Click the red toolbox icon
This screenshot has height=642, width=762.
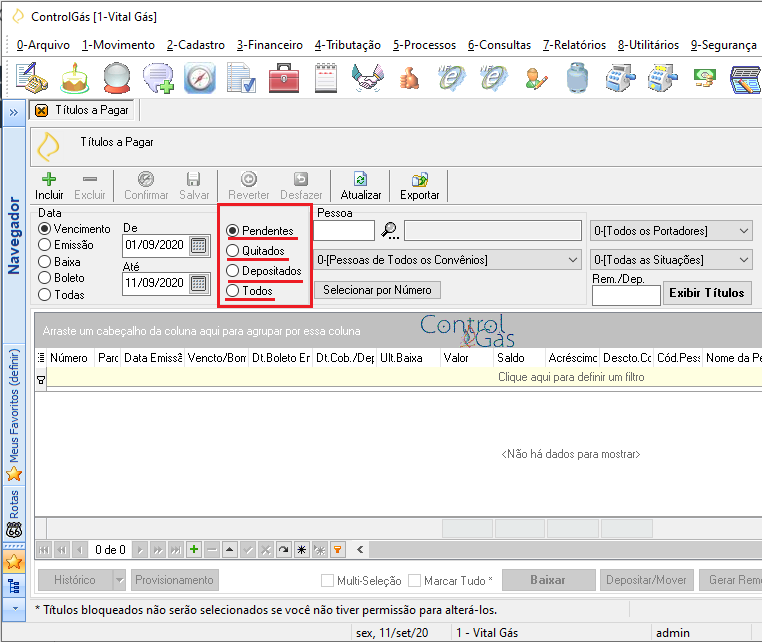[x=284, y=78]
